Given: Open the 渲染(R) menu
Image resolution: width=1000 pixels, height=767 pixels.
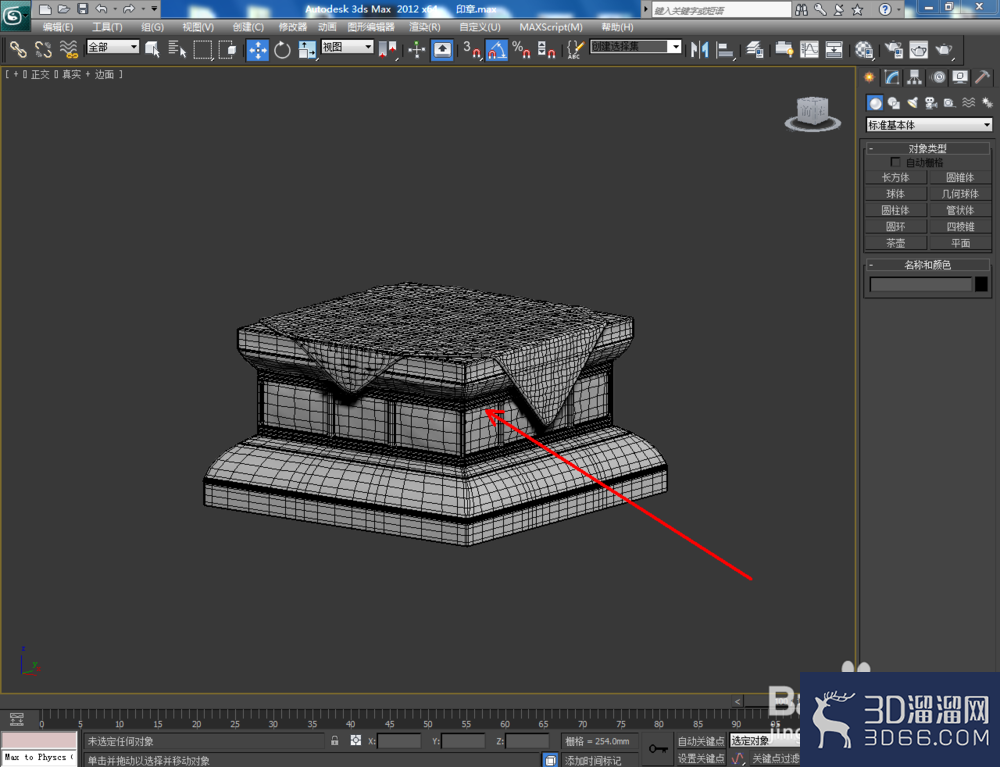Looking at the screenshot, I should point(425,27).
